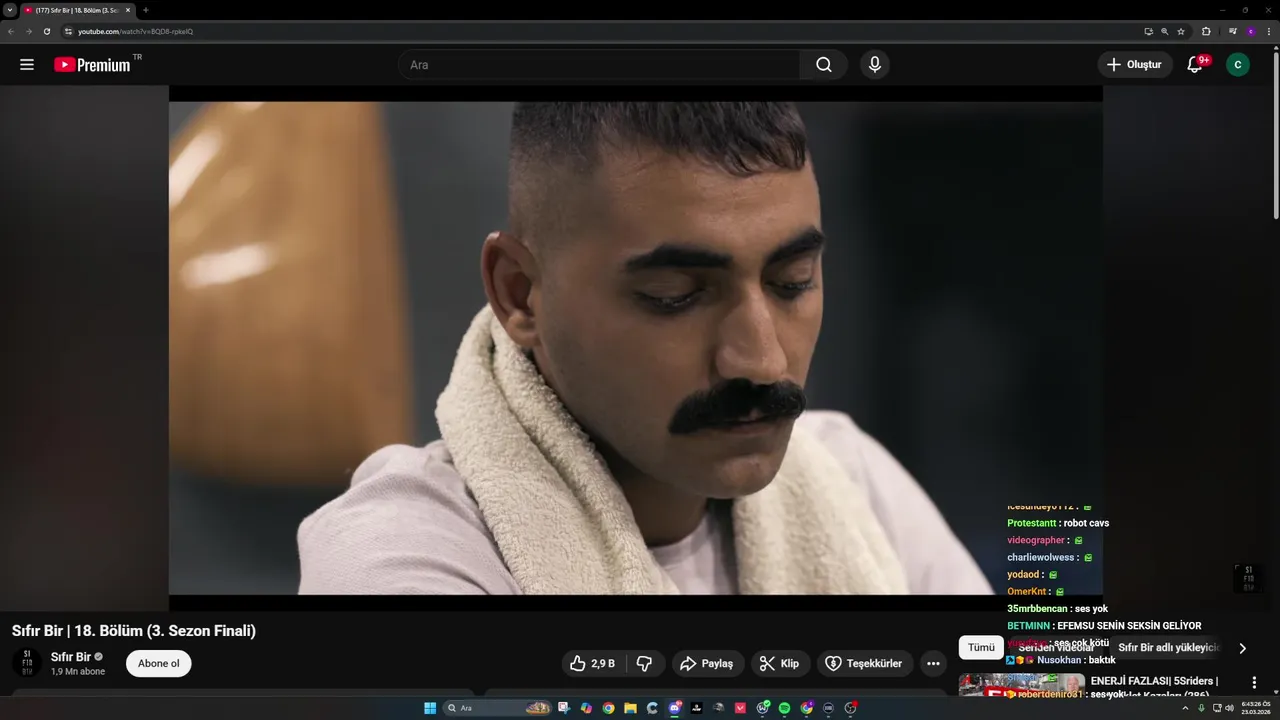Click the zoom magnifier in address bar
Image resolution: width=1280 pixels, height=720 pixels.
tap(1164, 31)
